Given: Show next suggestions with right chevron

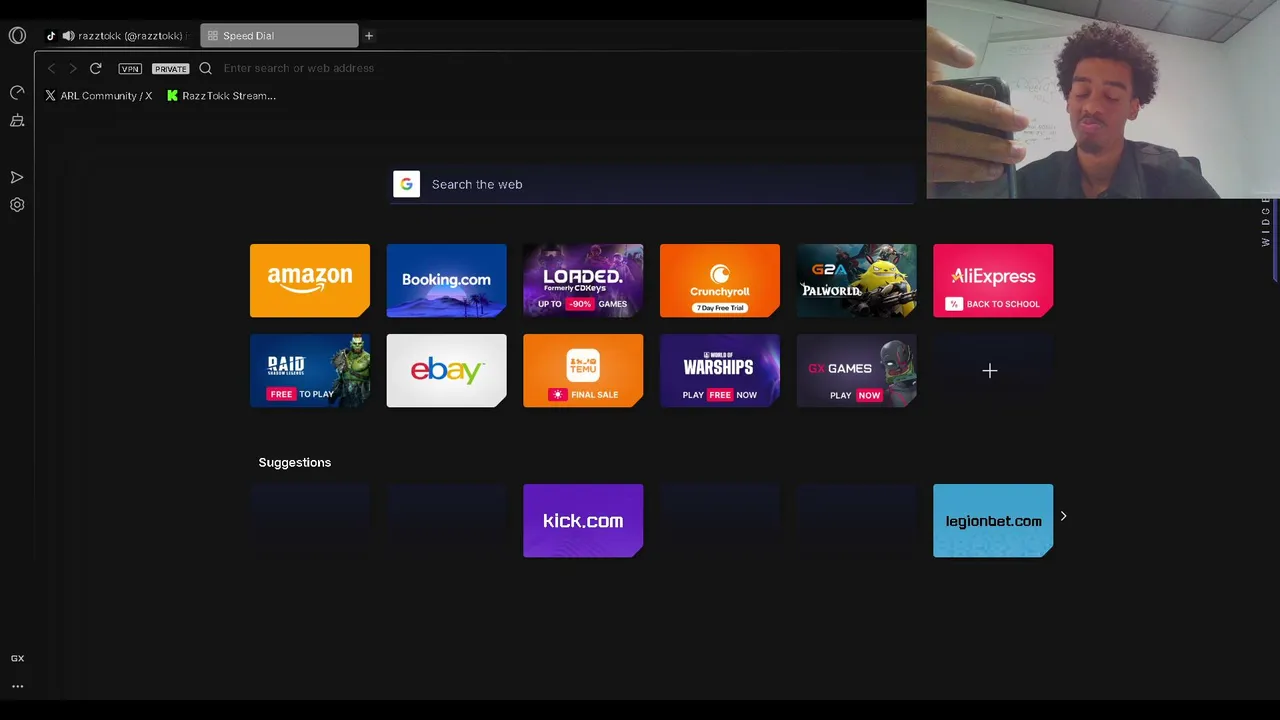Looking at the screenshot, I should click(1064, 516).
